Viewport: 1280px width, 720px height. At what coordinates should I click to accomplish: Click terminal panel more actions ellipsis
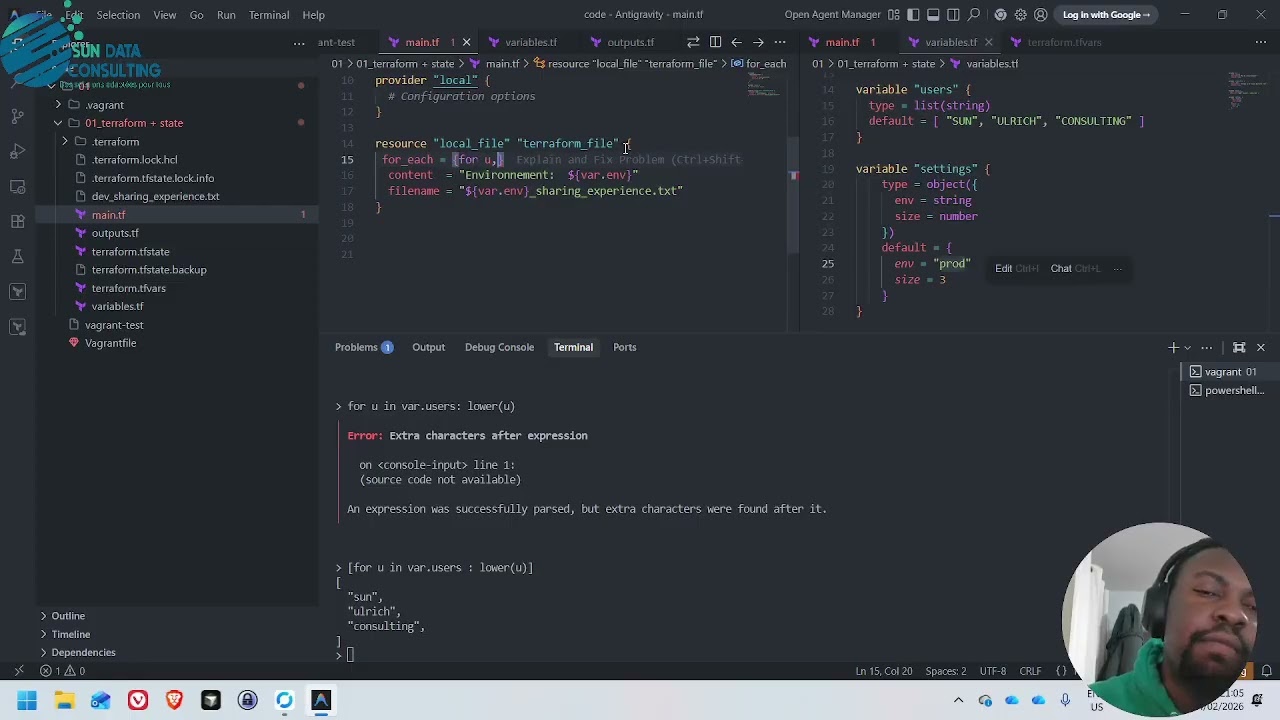1207,348
